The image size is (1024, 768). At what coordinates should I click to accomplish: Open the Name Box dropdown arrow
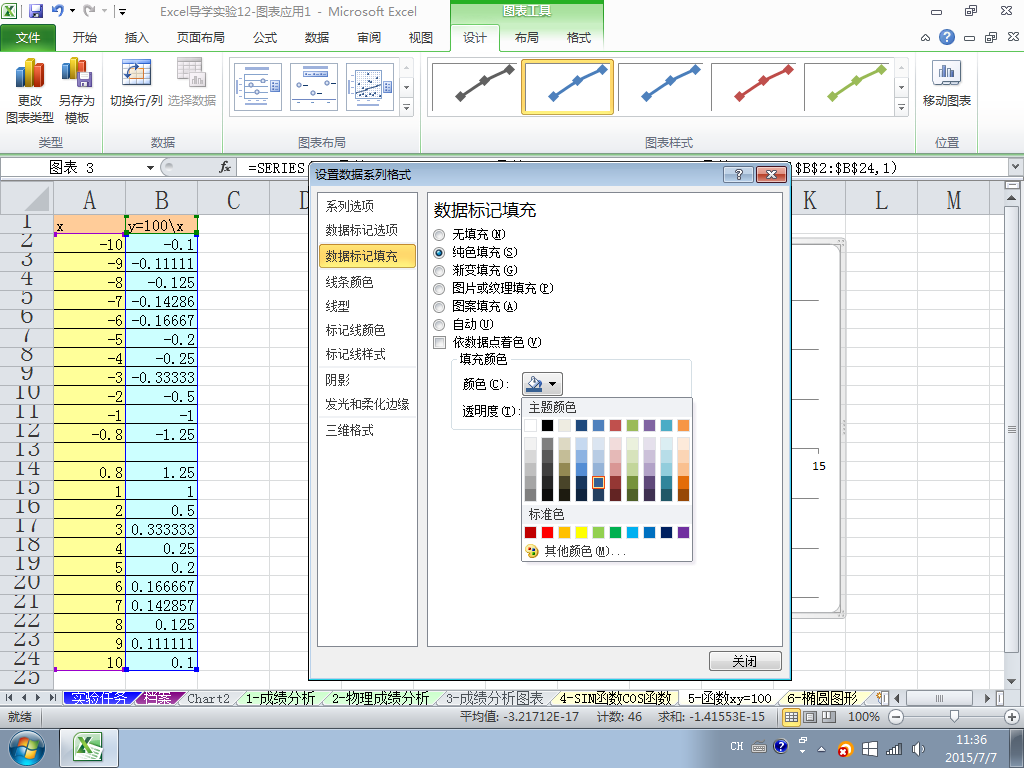[x=150, y=168]
